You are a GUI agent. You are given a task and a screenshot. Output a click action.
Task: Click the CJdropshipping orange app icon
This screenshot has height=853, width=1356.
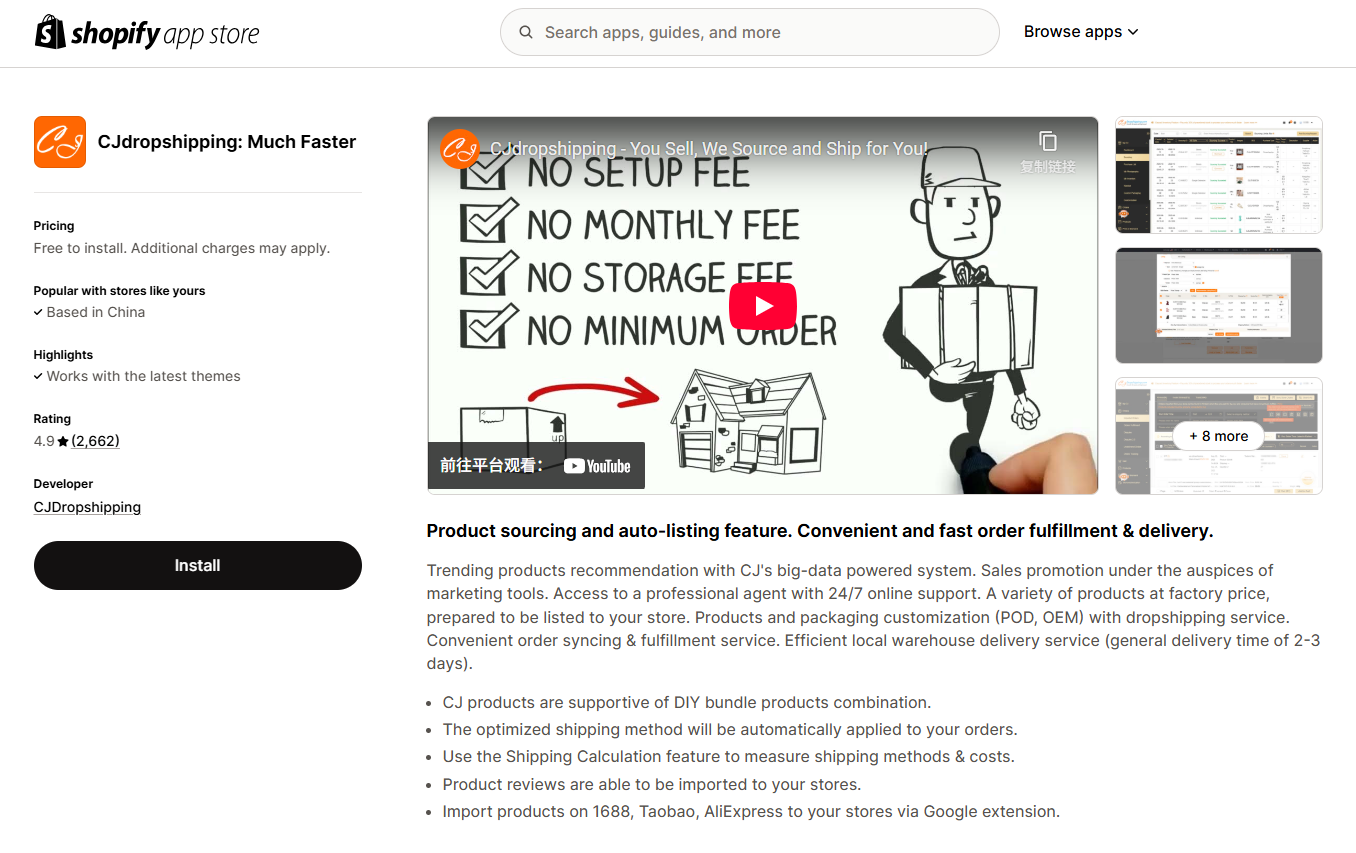(x=60, y=142)
